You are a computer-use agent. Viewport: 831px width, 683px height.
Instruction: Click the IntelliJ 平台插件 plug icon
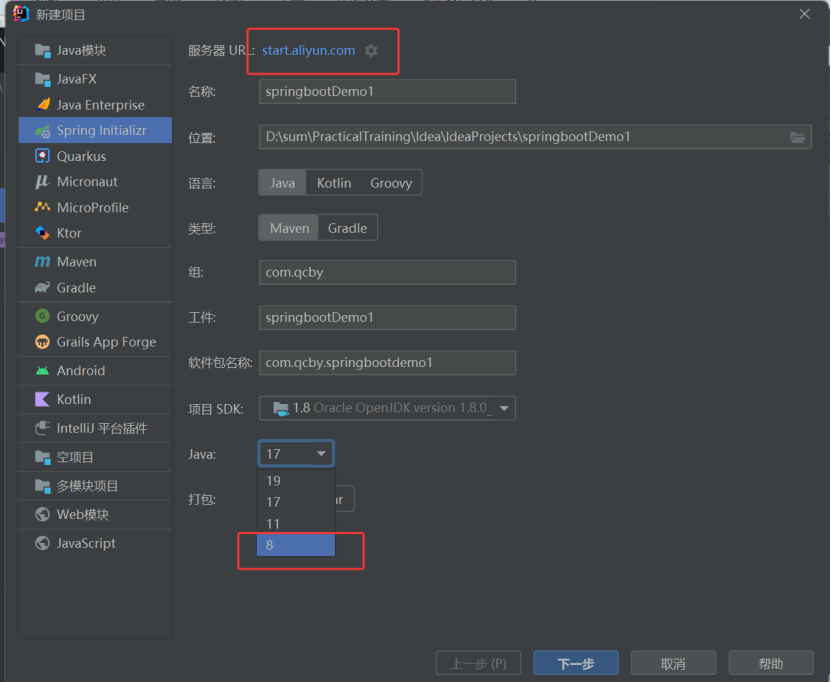42,428
